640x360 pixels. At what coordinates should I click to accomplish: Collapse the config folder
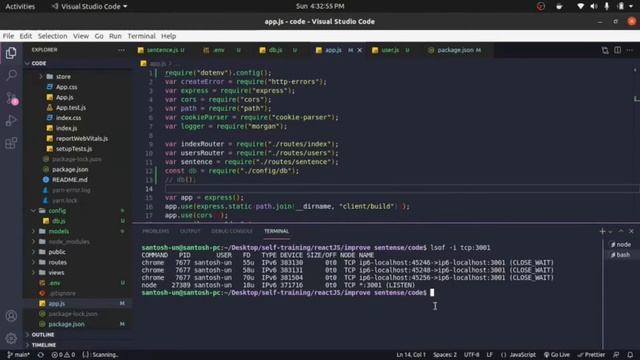57,211
